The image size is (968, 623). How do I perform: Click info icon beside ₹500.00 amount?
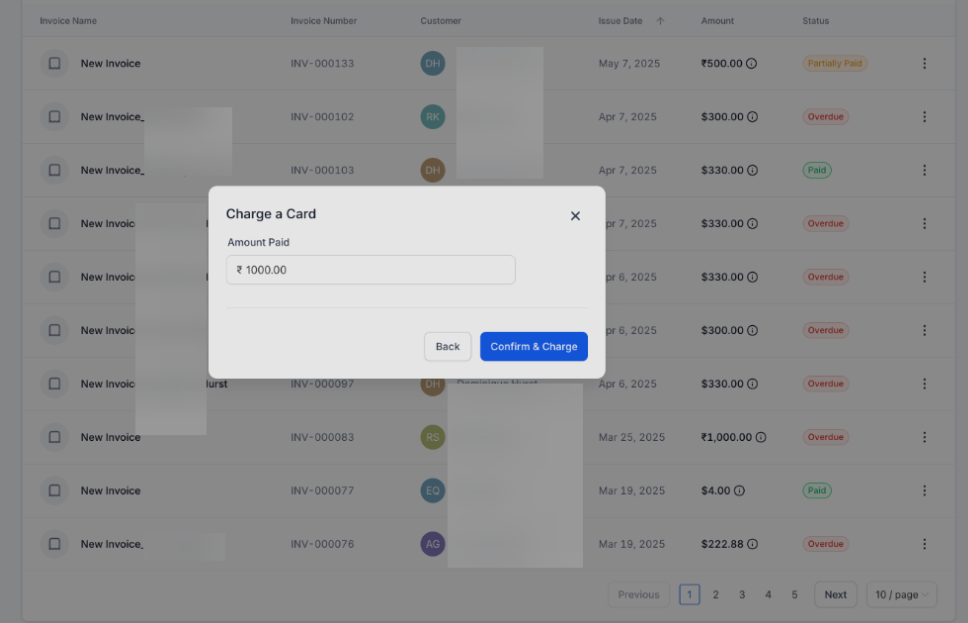tap(752, 64)
